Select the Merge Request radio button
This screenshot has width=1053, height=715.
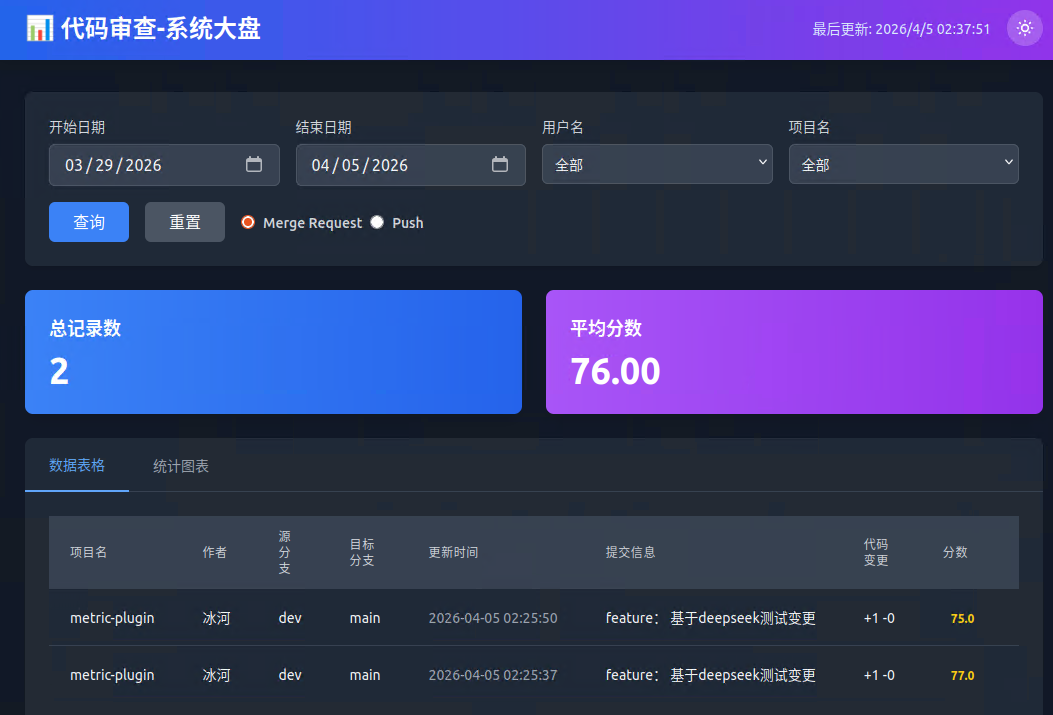point(248,222)
